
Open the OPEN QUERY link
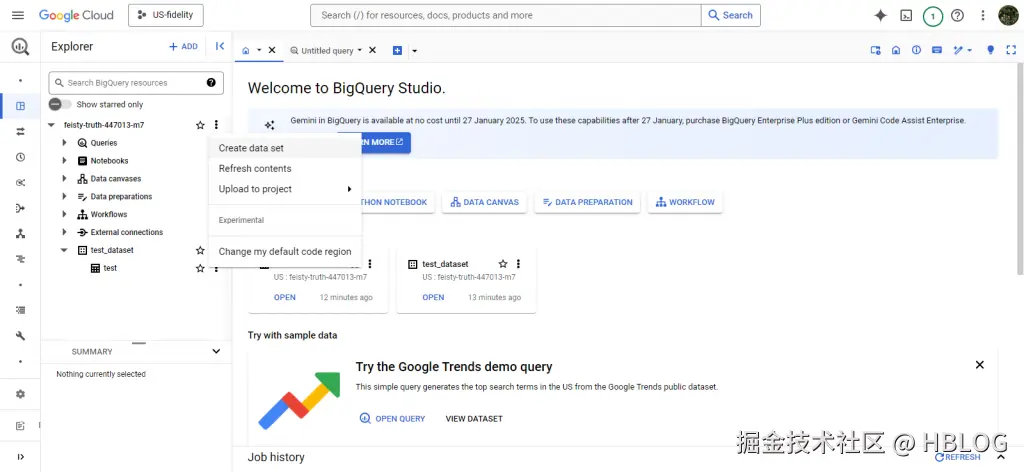(392, 418)
